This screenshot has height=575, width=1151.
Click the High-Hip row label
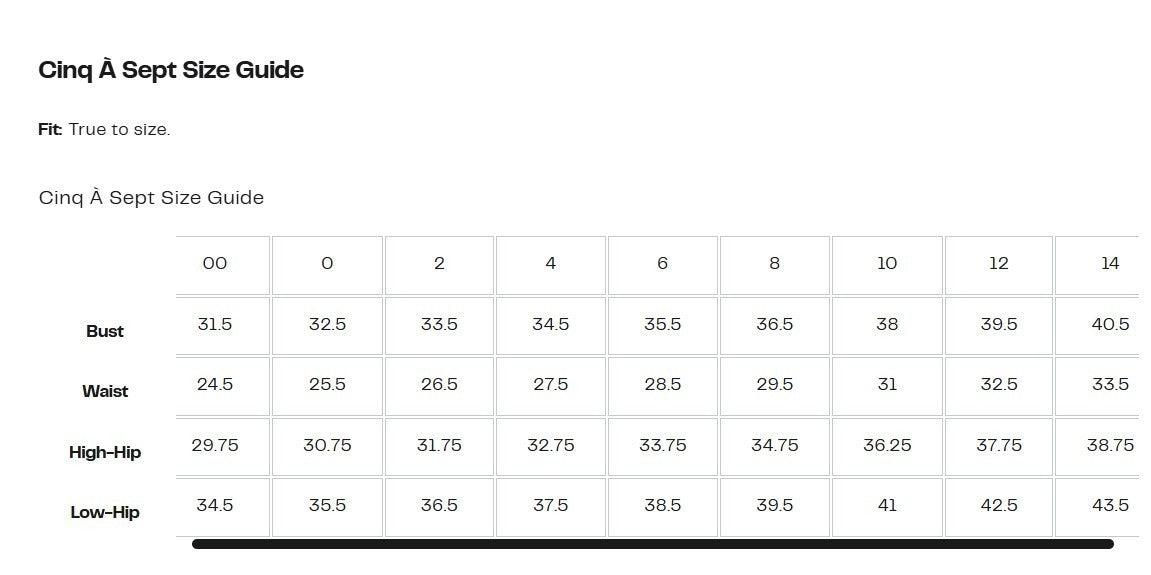(105, 452)
